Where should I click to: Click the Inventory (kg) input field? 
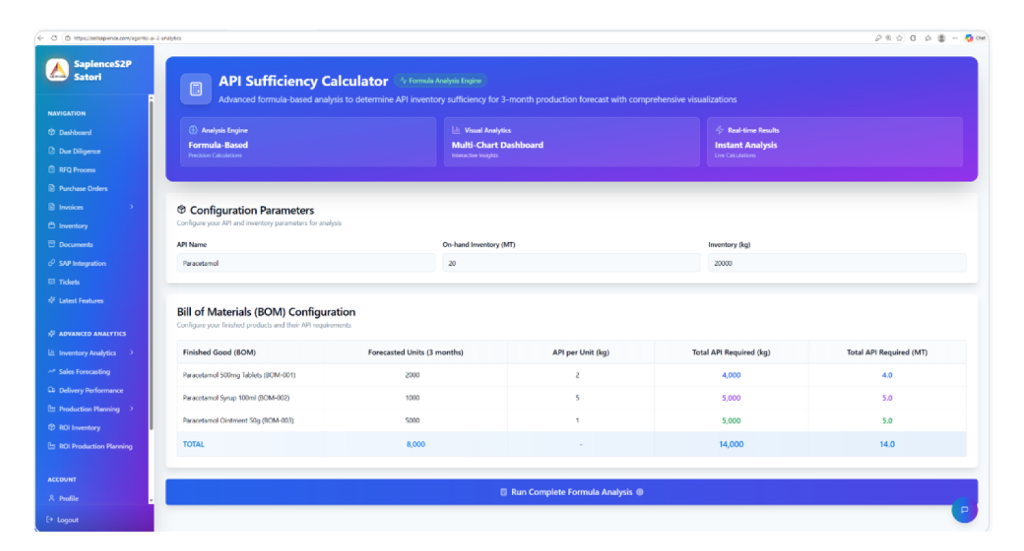click(x=837, y=263)
